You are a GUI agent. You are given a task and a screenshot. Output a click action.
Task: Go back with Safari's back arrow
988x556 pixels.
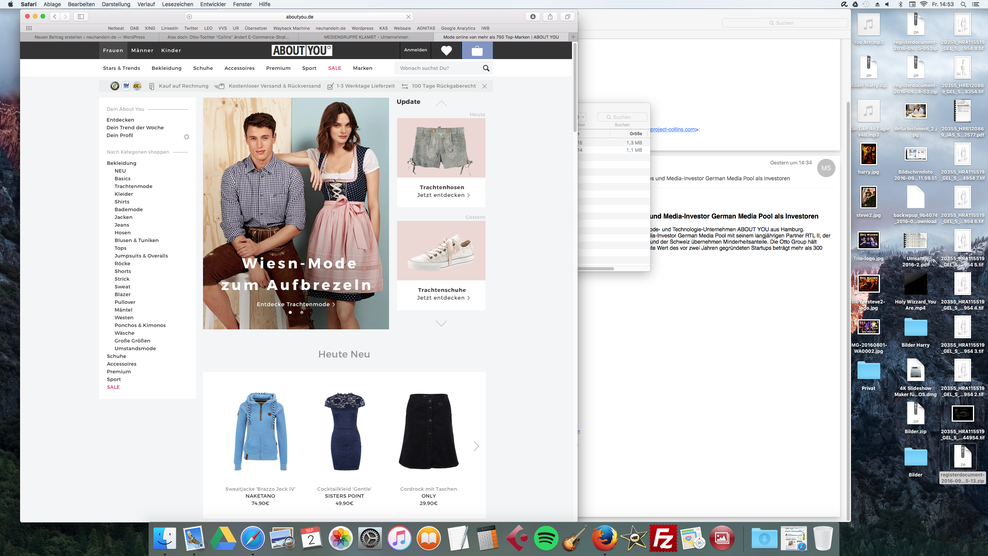[x=55, y=16]
